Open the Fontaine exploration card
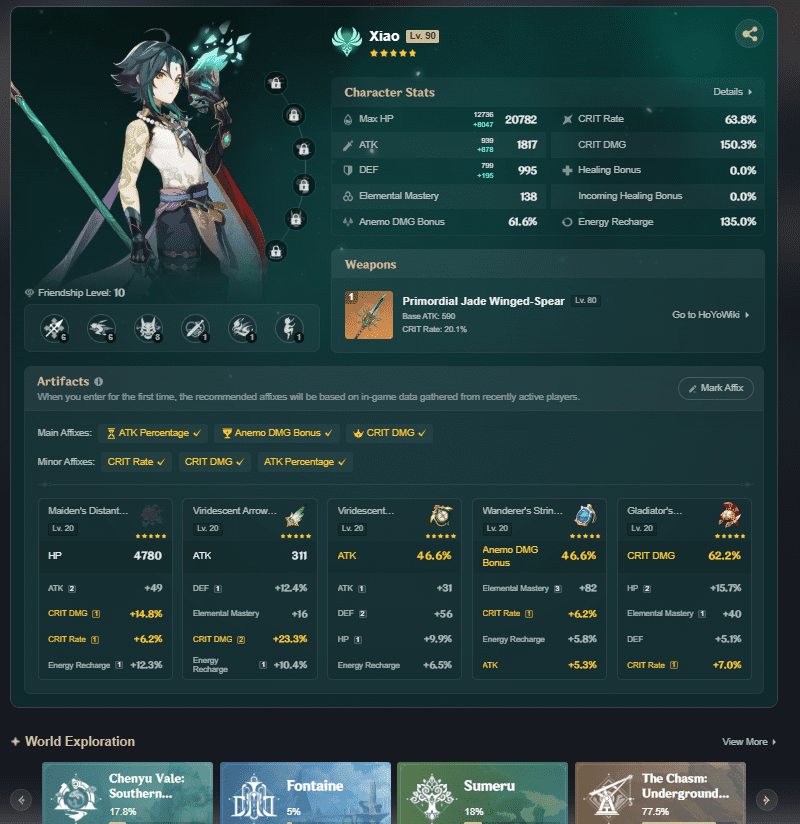This screenshot has height=824, width=800. pos(305,793)
